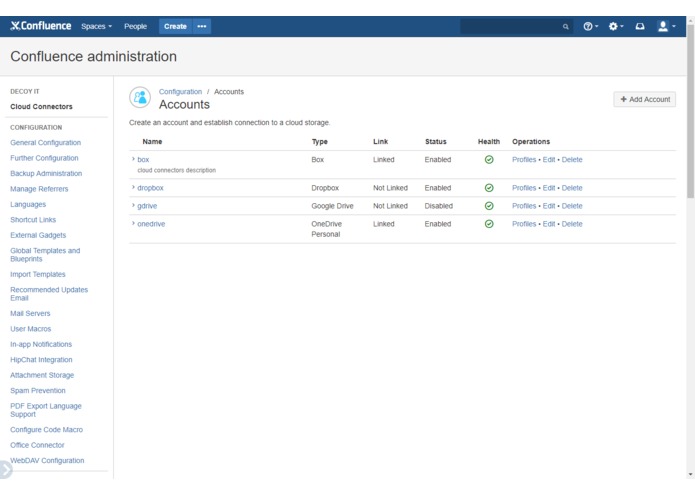695x494 pixels.
Task: Edit the gdrive account
Action: pos(549,206)
